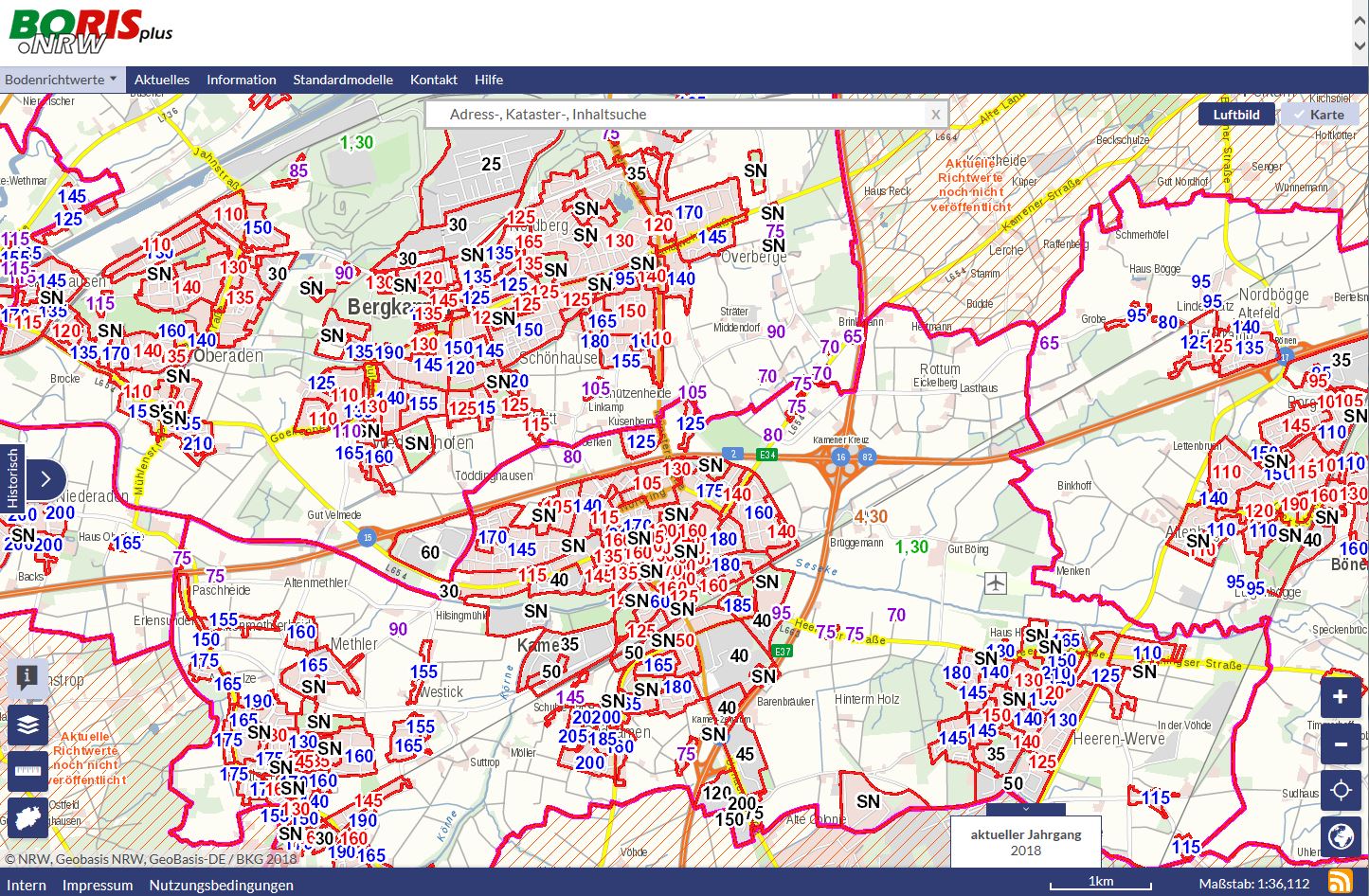Viewport: 1369px width, 896px height.
Task: Open the map info speech-bubble tool
Action: [27, 677]
